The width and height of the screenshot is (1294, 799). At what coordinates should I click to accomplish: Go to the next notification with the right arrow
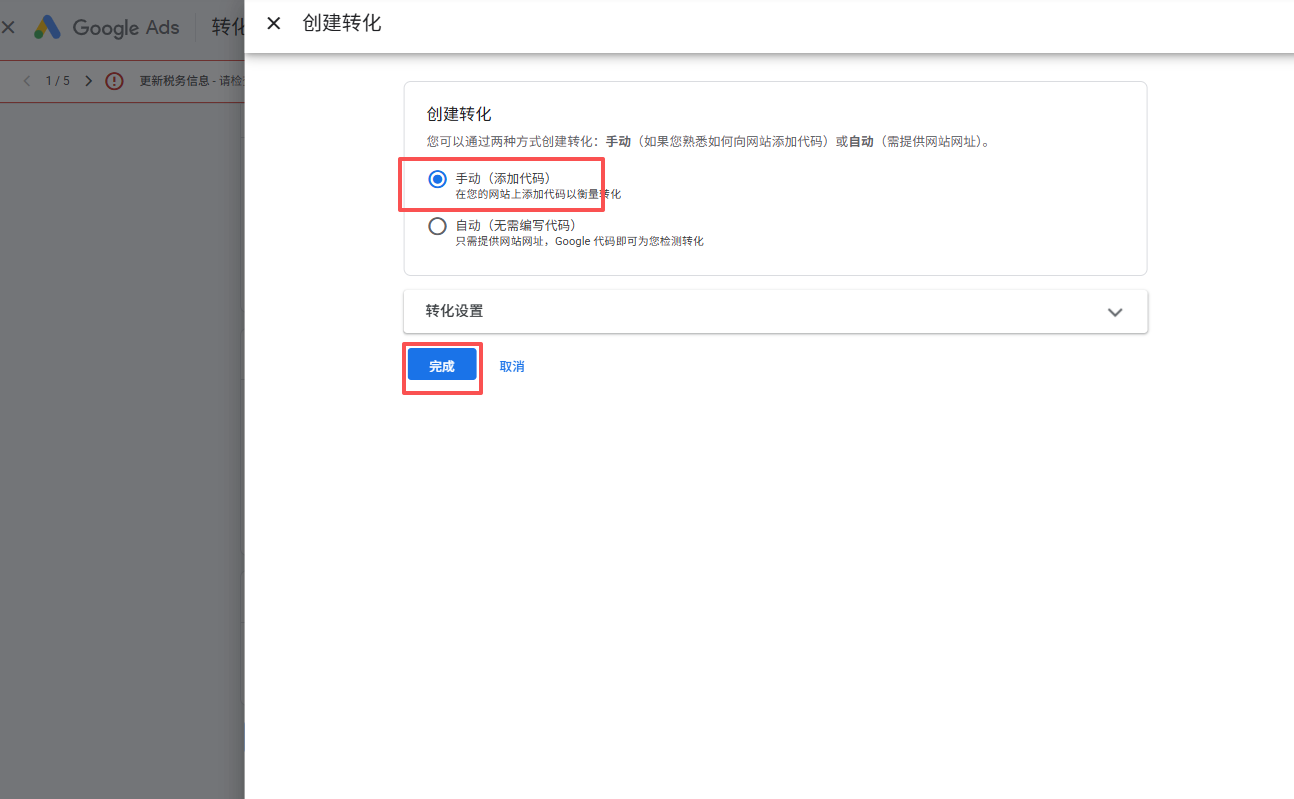(x=88, y=81)
